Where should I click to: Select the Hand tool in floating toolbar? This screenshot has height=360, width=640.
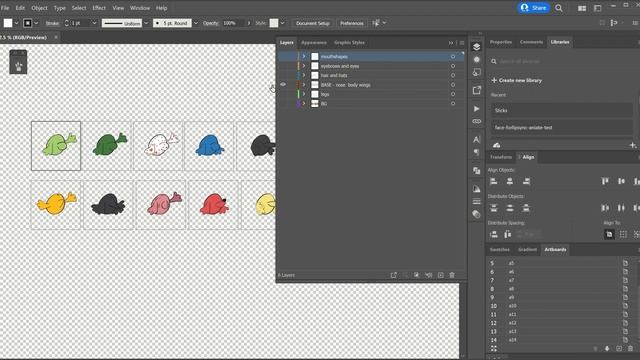coord(18,67)
